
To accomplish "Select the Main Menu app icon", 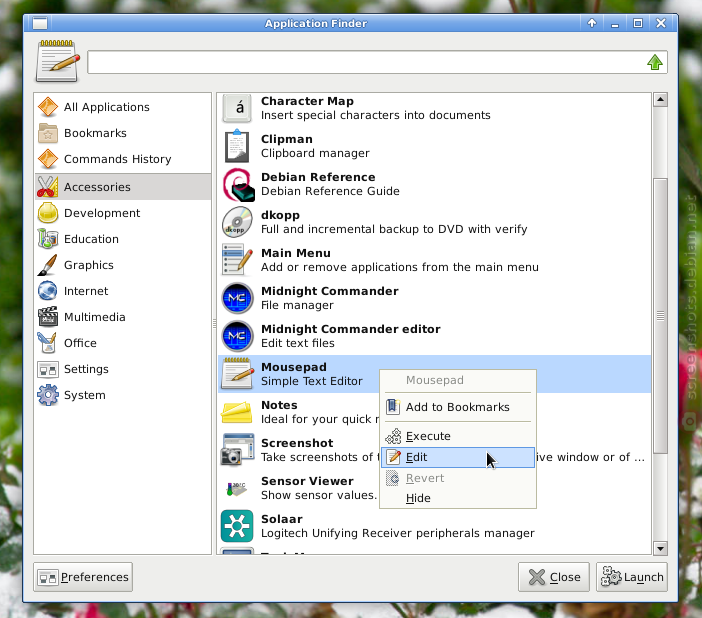I will (x=237, y=260).
